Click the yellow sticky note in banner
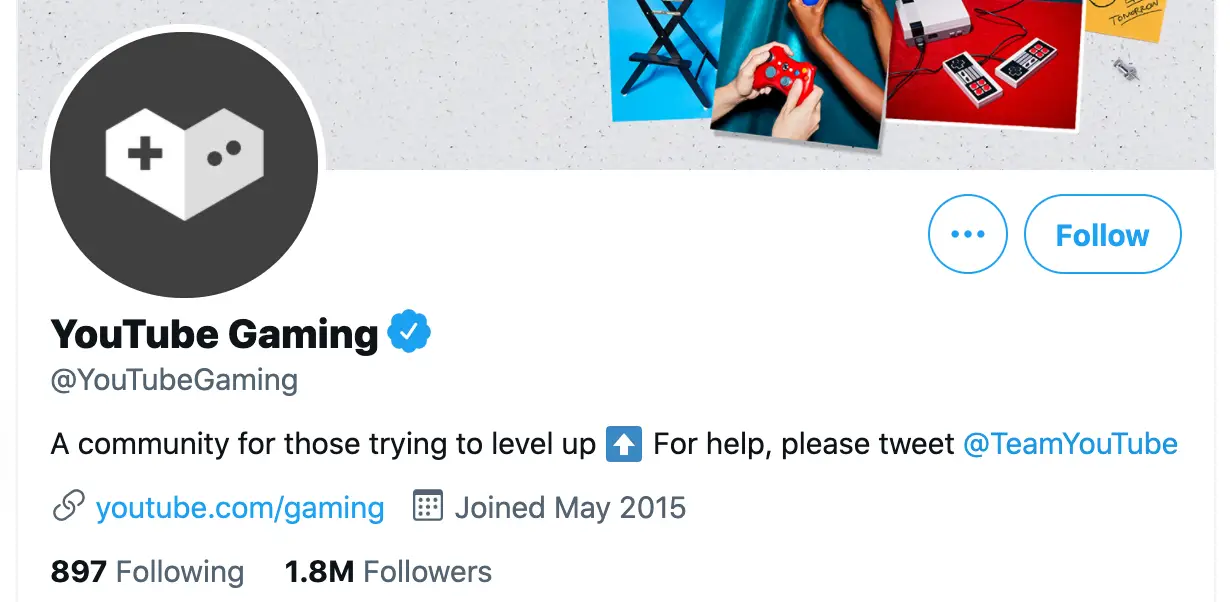Viewport: 1230px width, 602px height. (1125, 17)
